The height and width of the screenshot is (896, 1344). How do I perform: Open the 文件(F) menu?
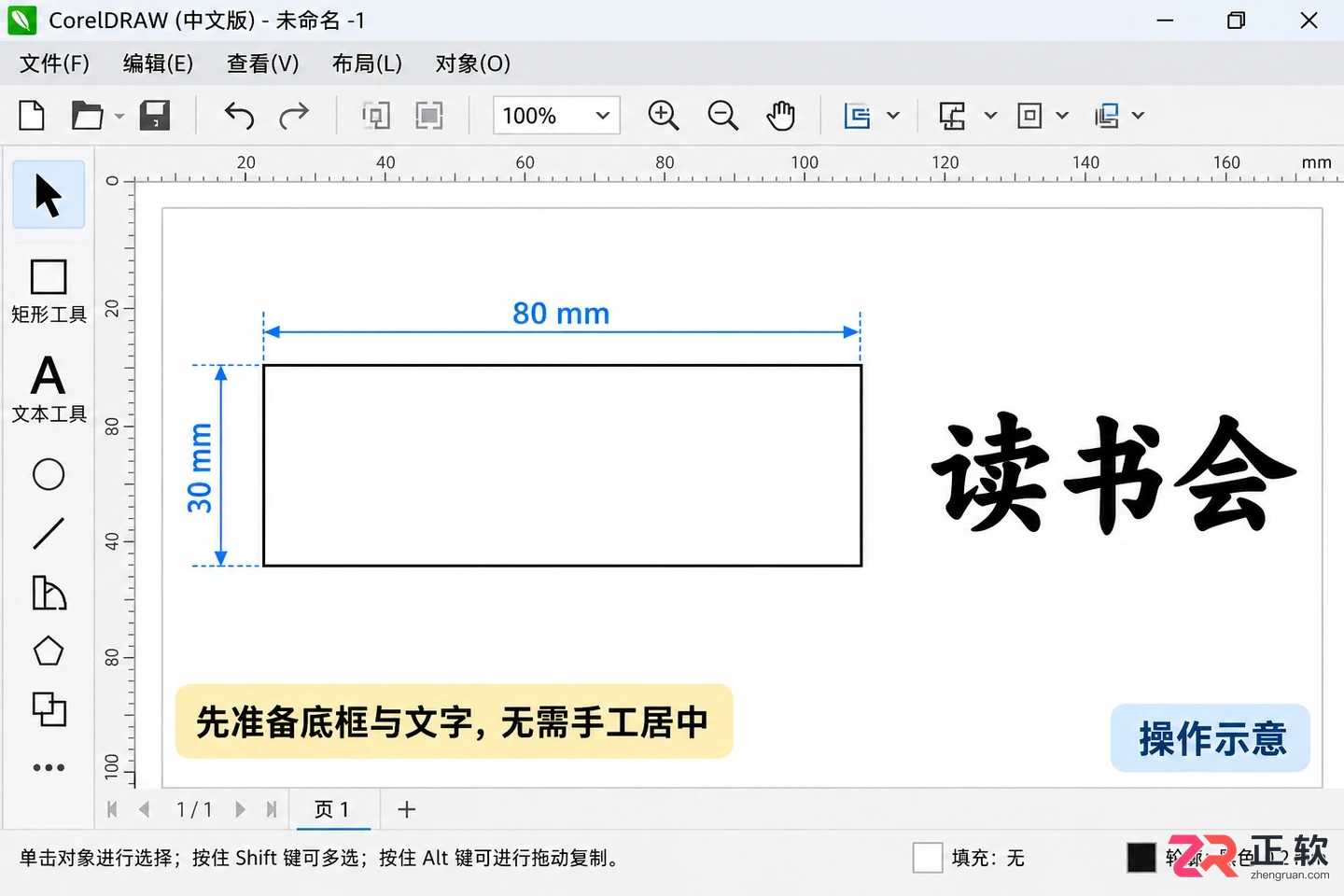click(x=54, y=63)
